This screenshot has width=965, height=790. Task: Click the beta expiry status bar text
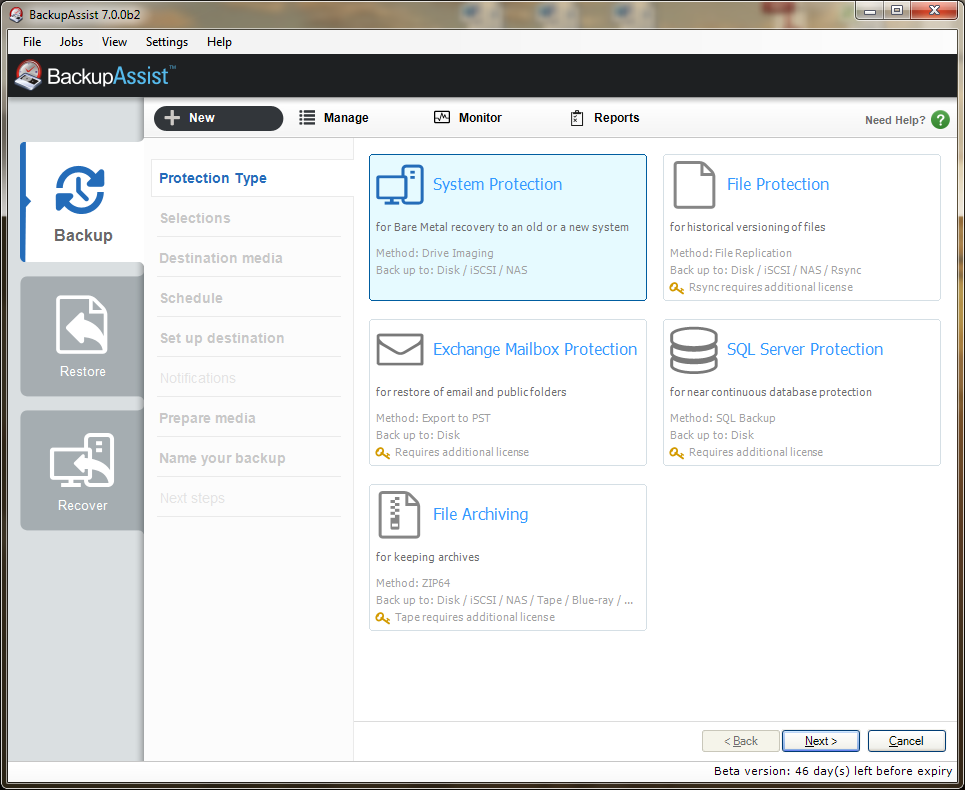point(833,771)
